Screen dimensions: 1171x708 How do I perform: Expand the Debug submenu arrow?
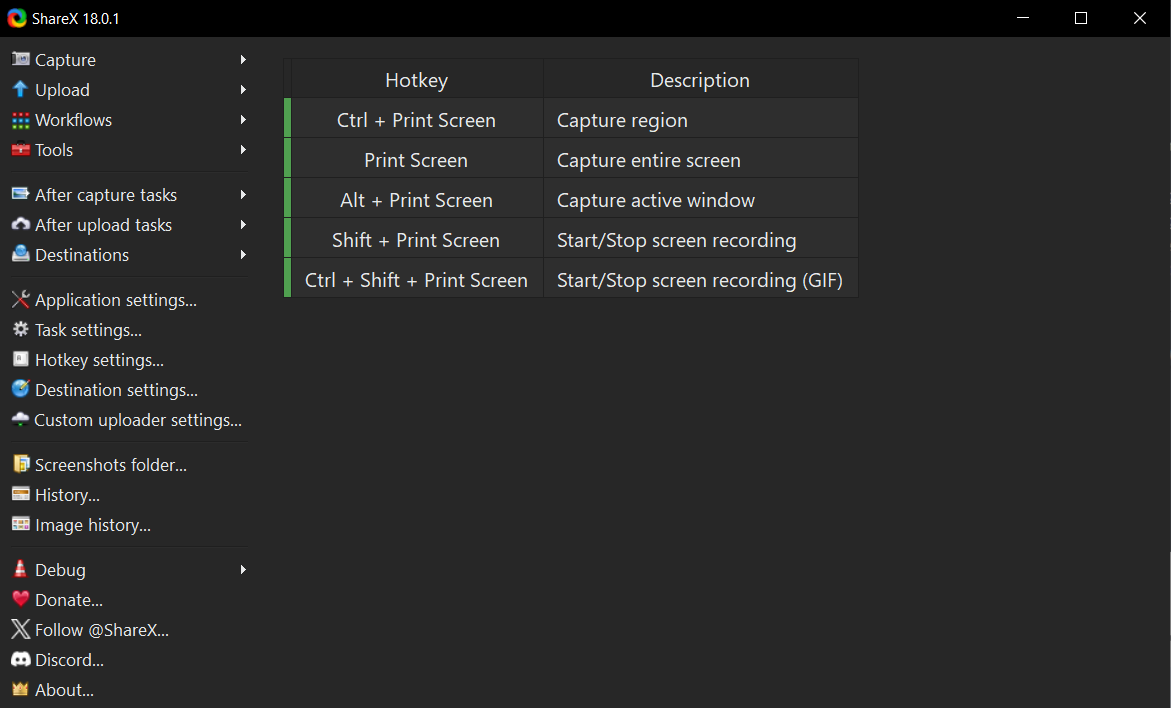(x=242, y=569)
